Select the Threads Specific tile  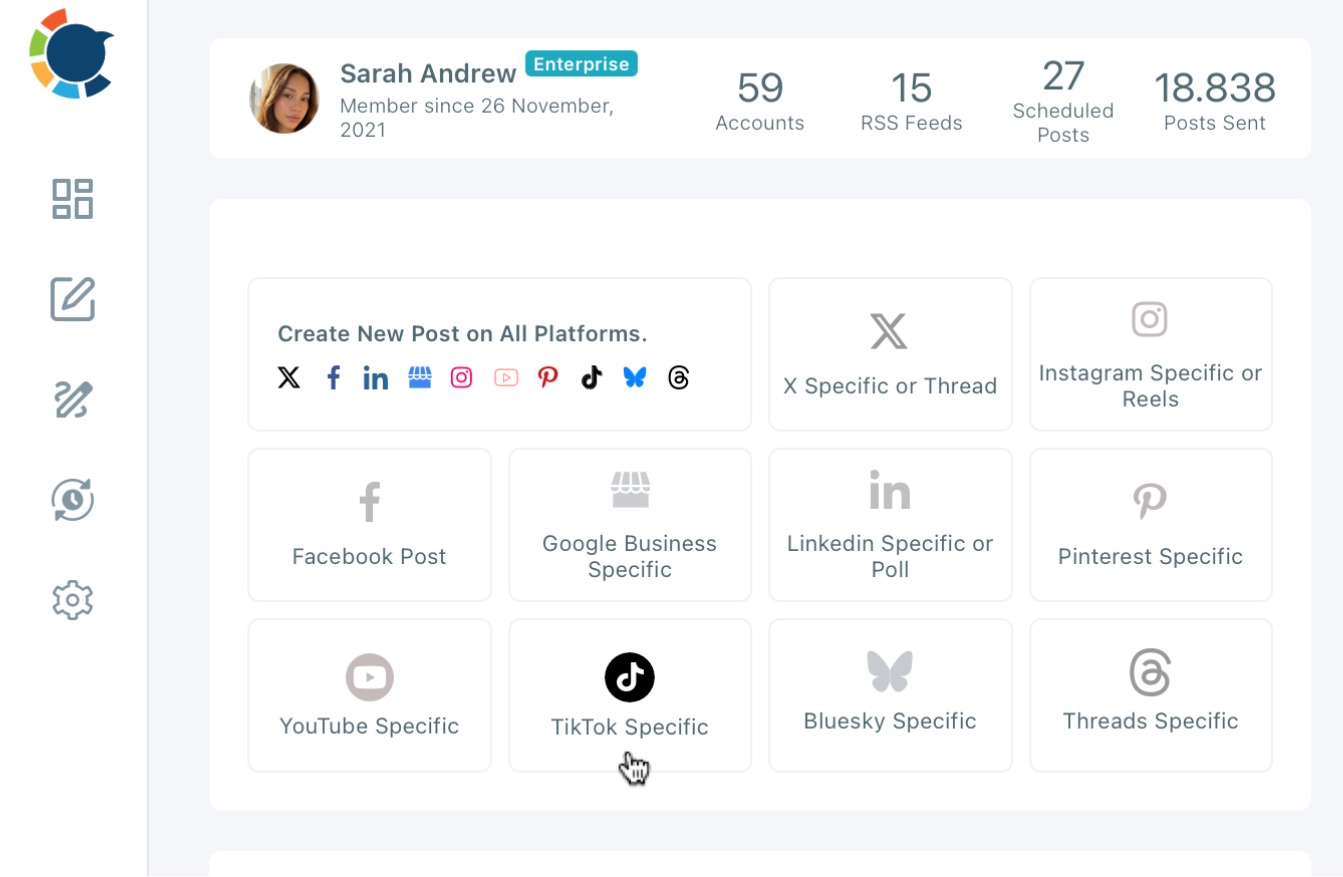click(1150, 696)
